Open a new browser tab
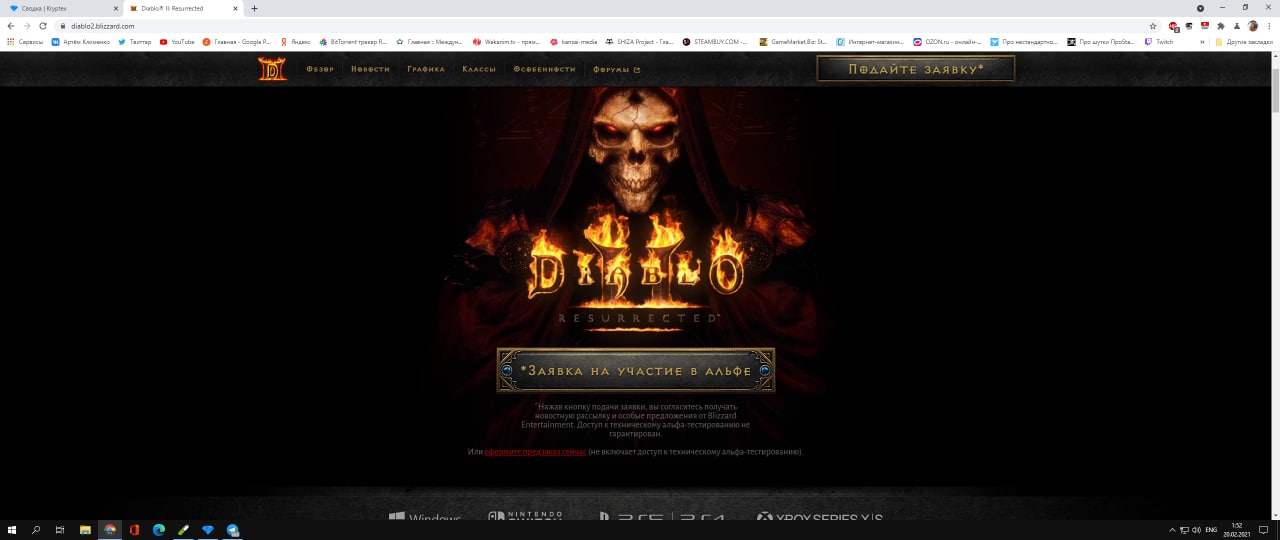 (x=254, y=8)
